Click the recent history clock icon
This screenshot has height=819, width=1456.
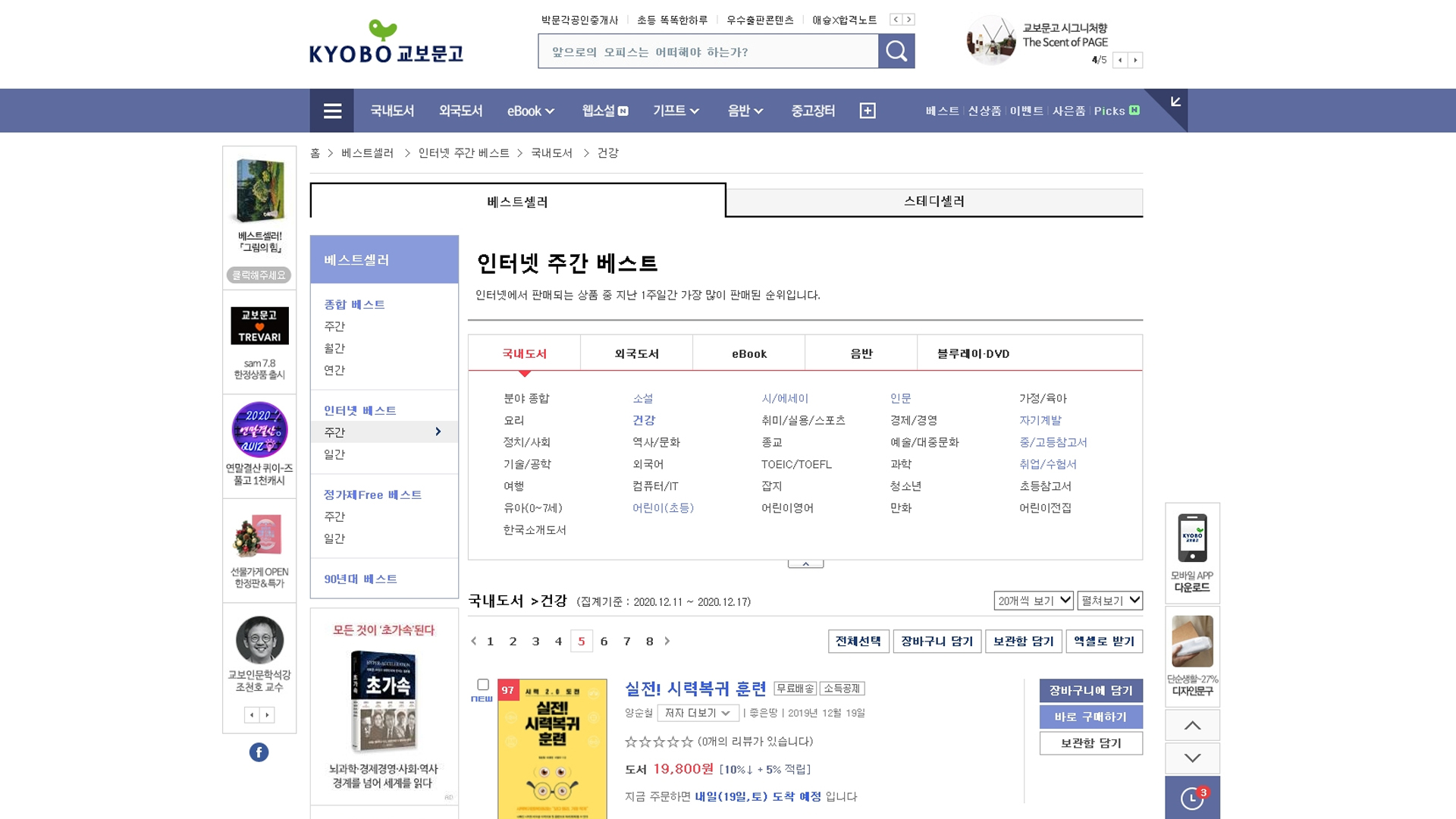(x=1192, y=798)
